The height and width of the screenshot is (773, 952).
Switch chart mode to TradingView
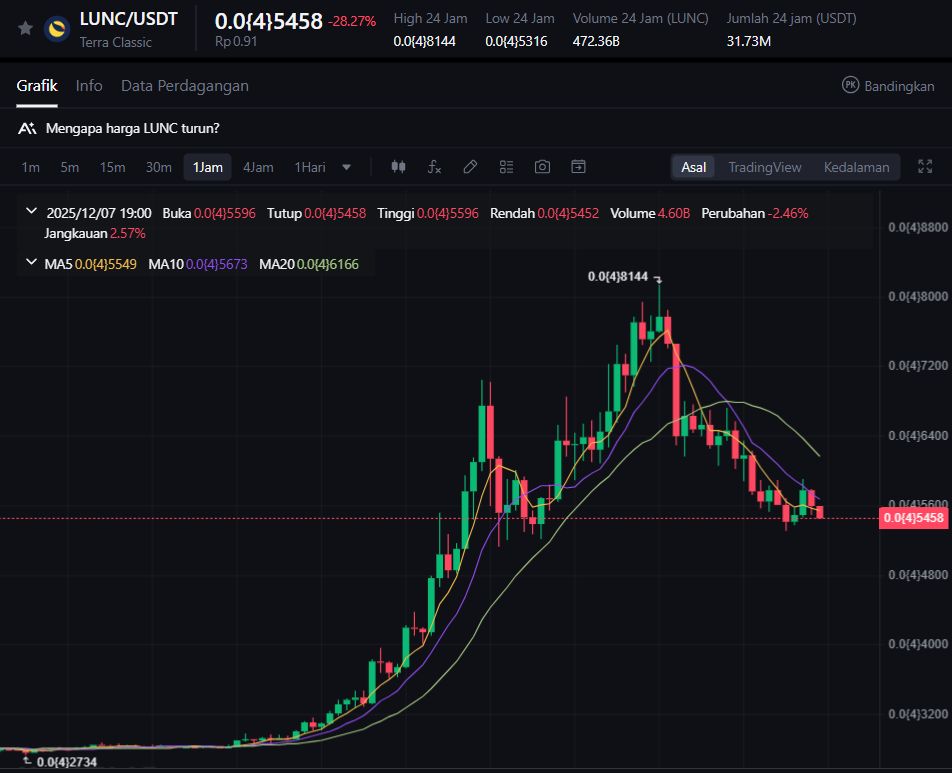point(764,167)
